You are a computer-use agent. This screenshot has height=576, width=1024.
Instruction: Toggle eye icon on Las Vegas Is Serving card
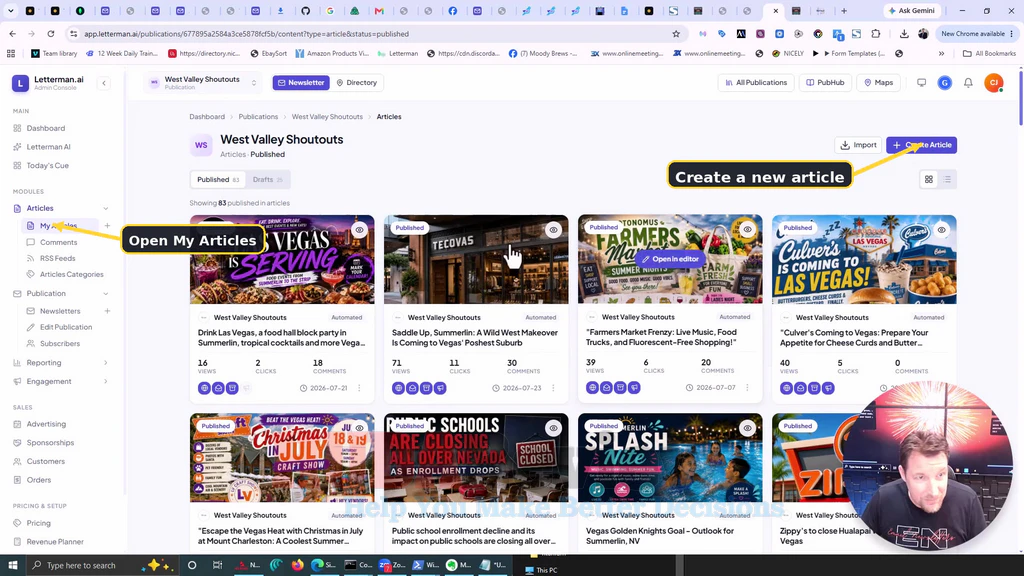tap(359, 230)
